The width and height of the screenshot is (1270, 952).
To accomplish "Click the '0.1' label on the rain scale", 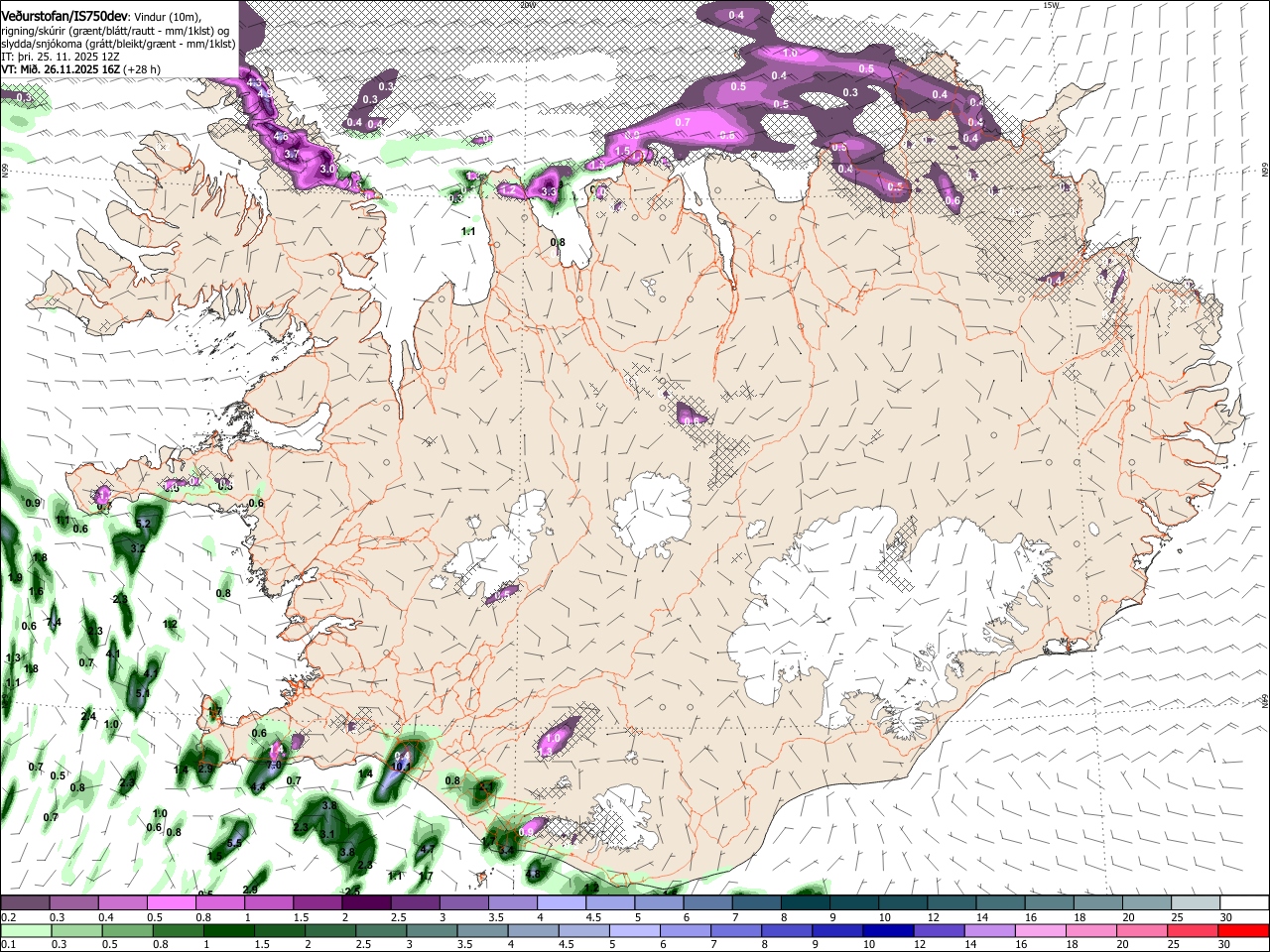I will (x=7, y=944).
